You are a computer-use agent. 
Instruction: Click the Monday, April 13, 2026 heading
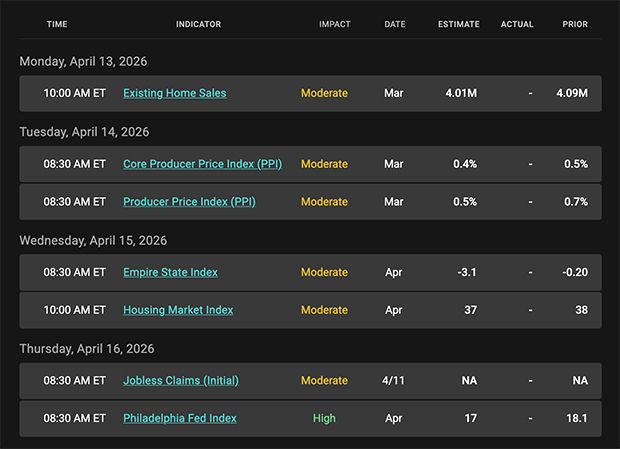[x=83, y=61]
